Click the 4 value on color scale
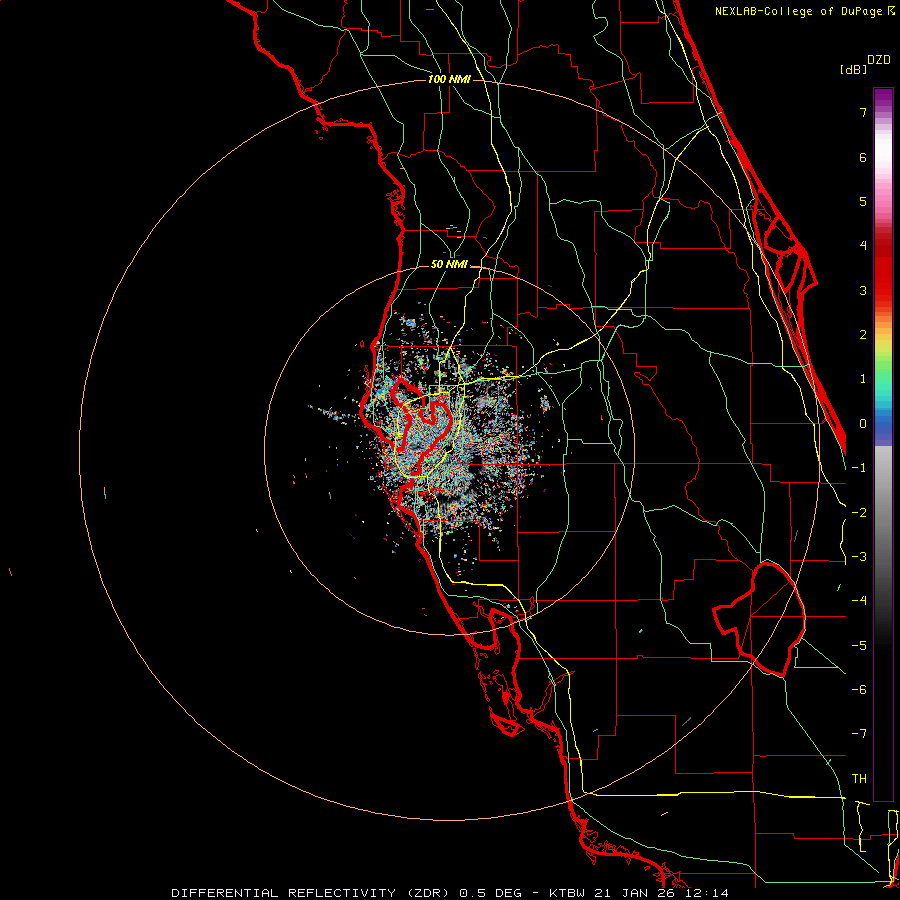 pos(863,246)
